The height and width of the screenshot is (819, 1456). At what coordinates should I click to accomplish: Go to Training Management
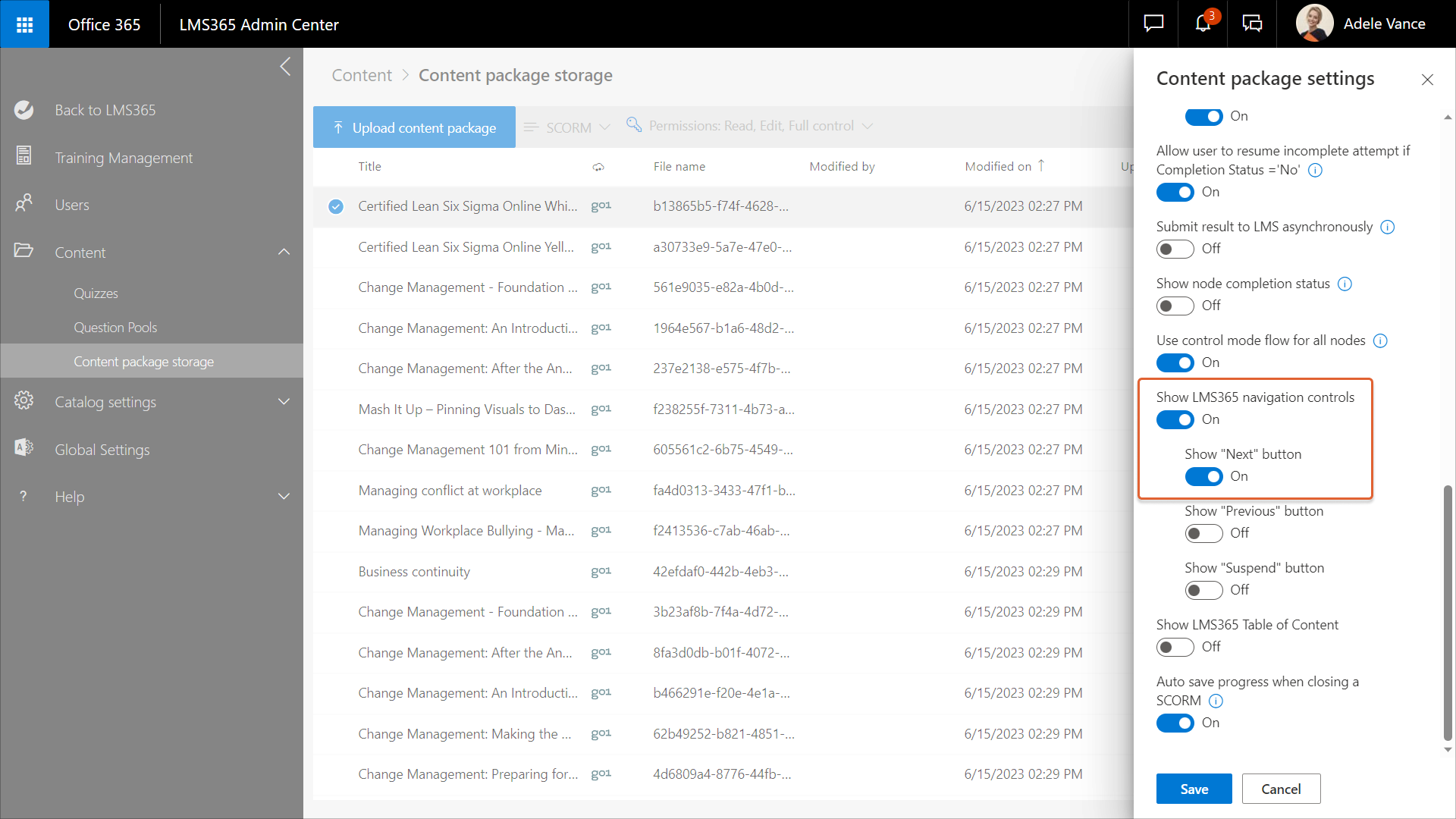[124, 158]
